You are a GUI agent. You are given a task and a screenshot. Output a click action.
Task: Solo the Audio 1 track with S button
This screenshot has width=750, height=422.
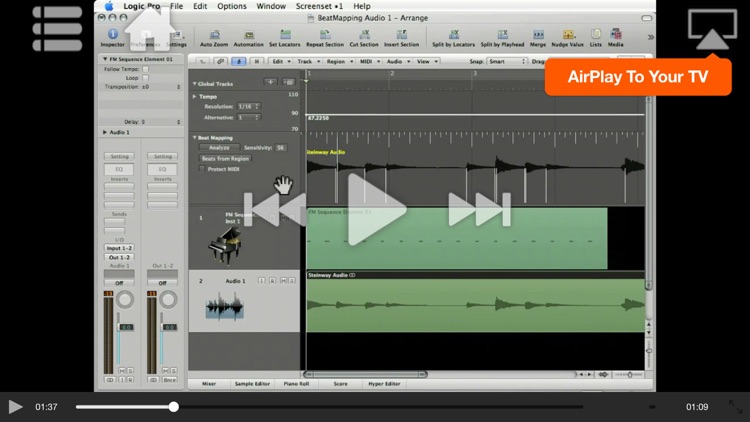(x=292, y=281)
